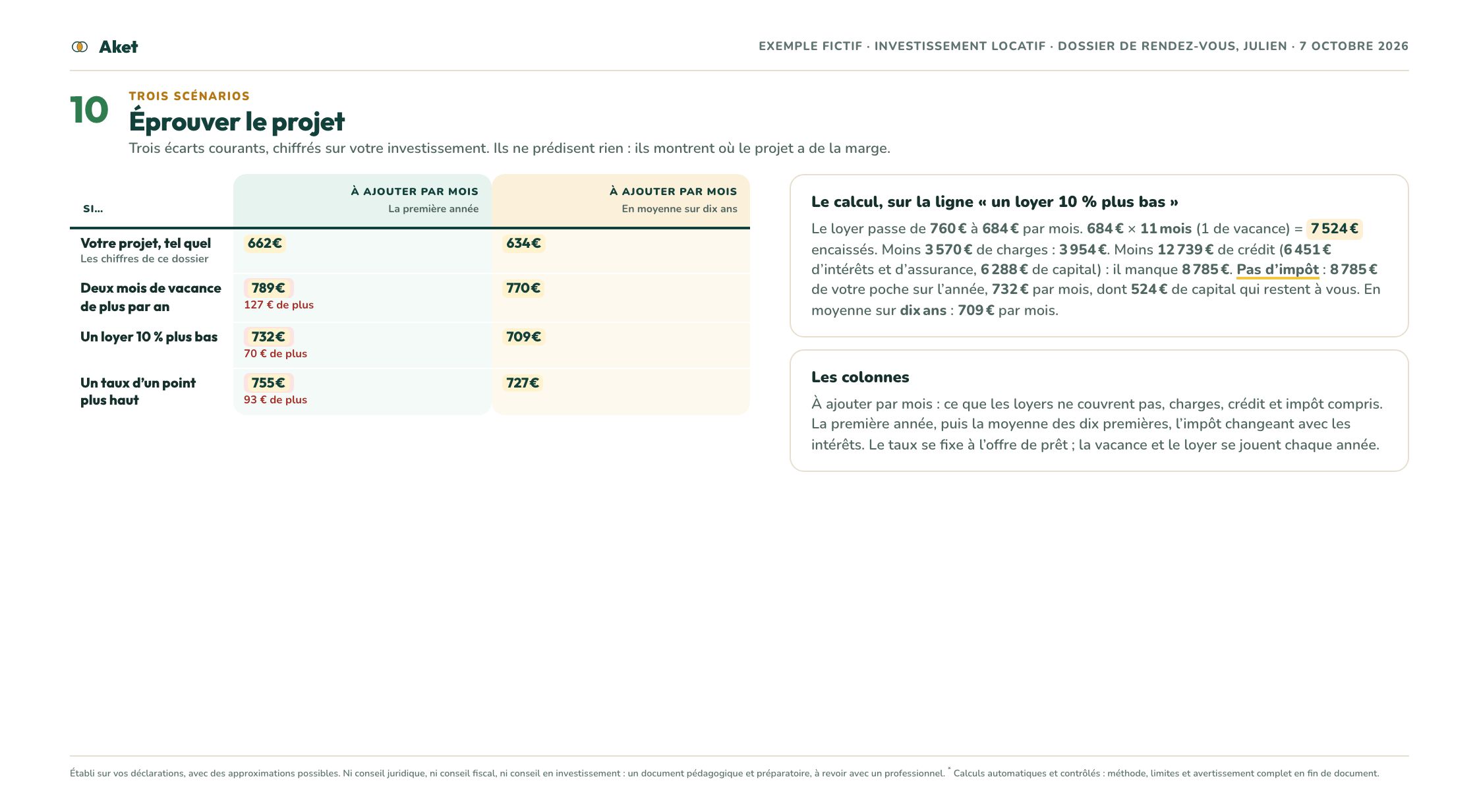
Task: Click the Aket brand name
Action: [118, 47]
